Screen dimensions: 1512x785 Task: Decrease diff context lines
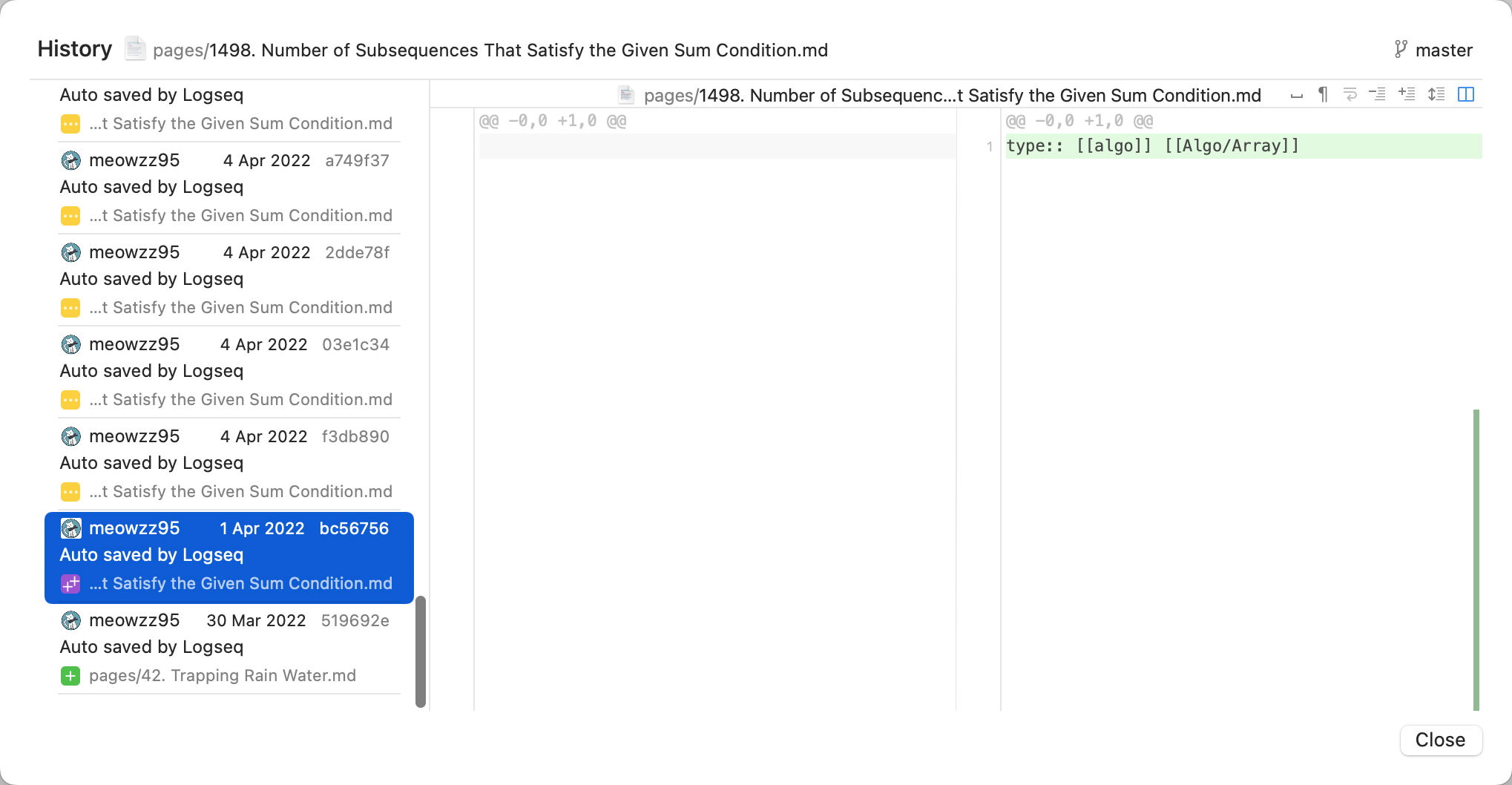pos(1377,94)
